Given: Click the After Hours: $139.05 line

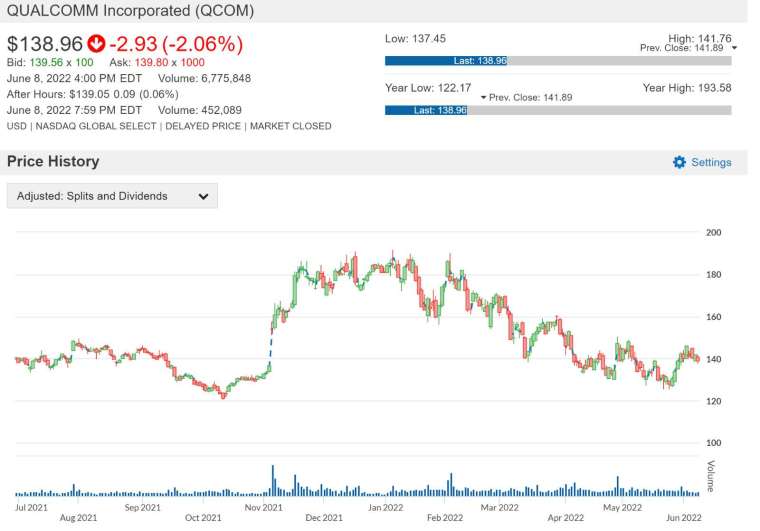Looking at the screenshot, I should (93, 94).
